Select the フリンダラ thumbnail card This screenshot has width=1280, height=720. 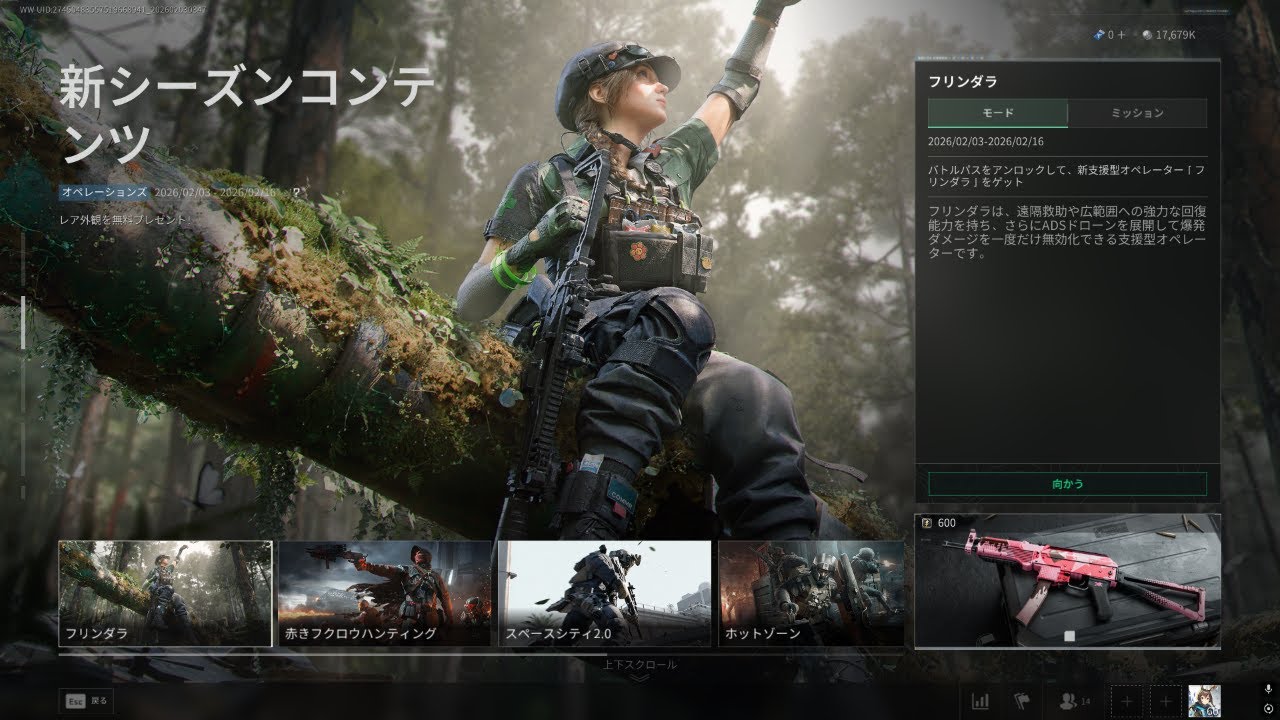(165, 593)
